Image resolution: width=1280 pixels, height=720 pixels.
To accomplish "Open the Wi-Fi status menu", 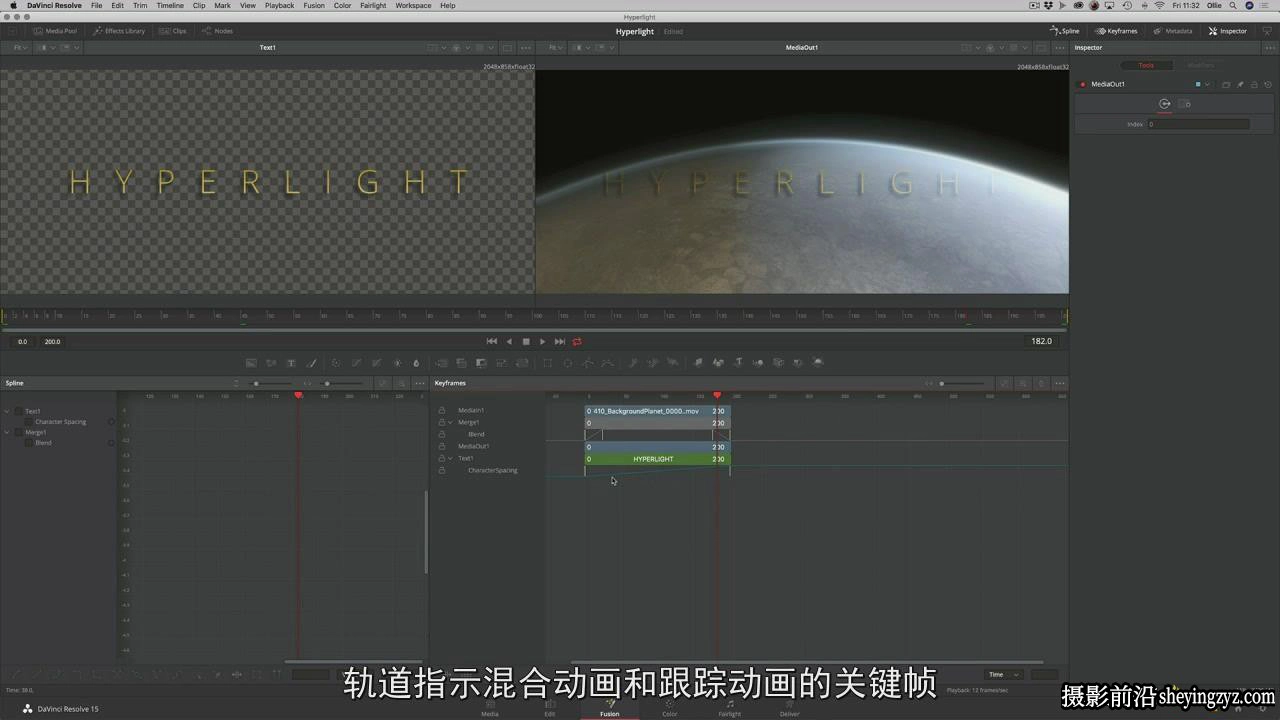I will [x=1159, y=5].
